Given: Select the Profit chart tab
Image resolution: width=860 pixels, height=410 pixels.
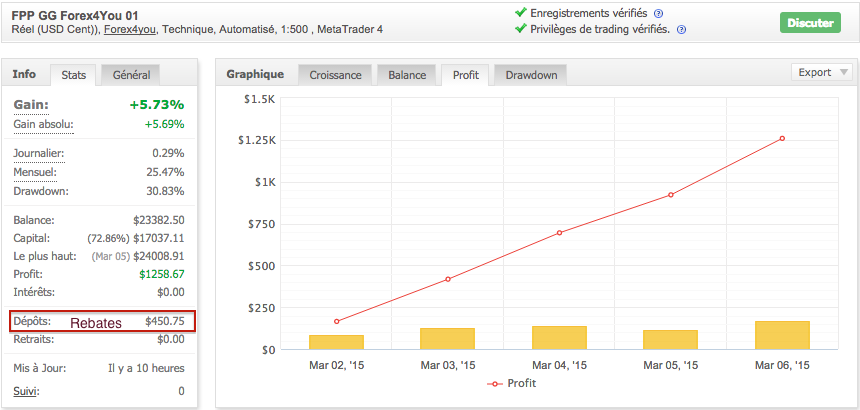Looking at the screenshot, I should (x=465, y=75).
